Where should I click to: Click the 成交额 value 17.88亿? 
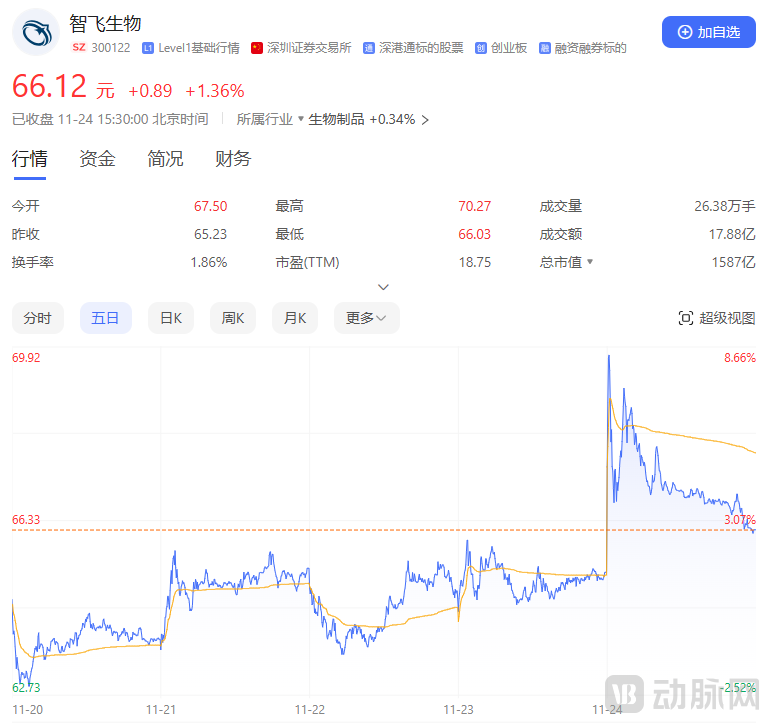(732, 234)
